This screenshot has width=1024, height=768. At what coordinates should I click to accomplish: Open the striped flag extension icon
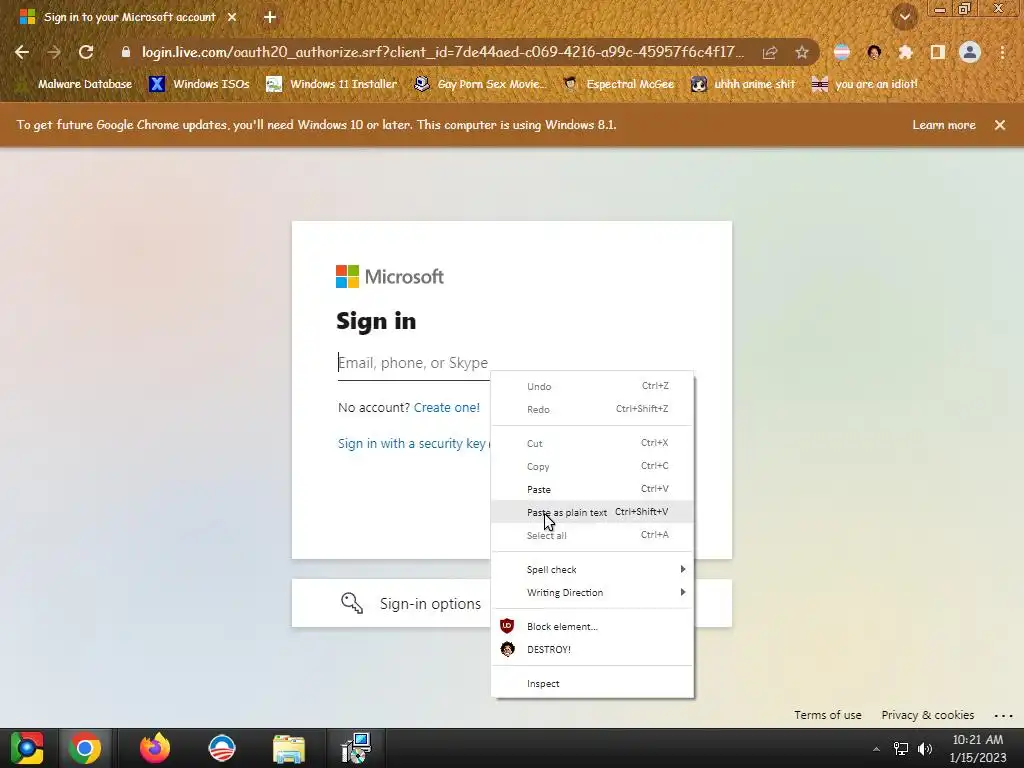842,52
